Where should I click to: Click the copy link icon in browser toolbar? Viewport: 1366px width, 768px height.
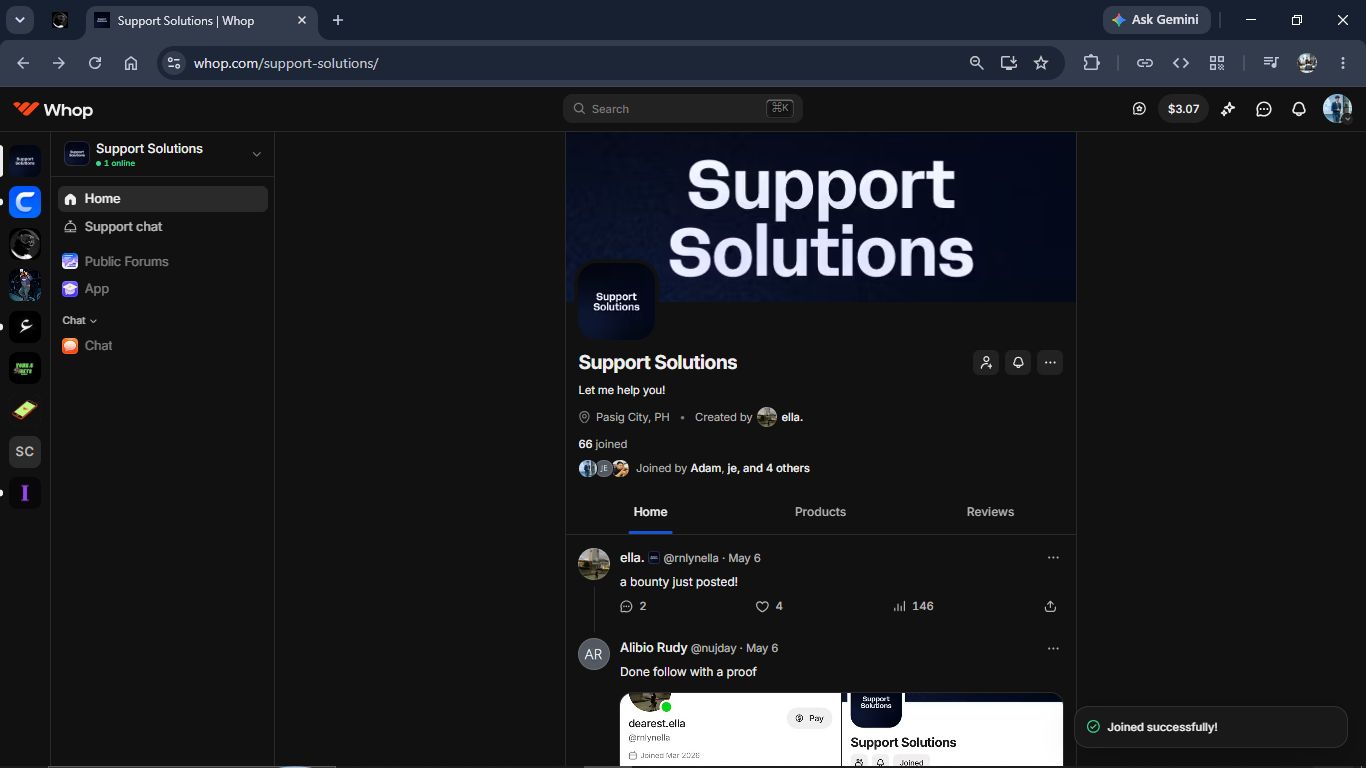click(x=1145, y=63)
